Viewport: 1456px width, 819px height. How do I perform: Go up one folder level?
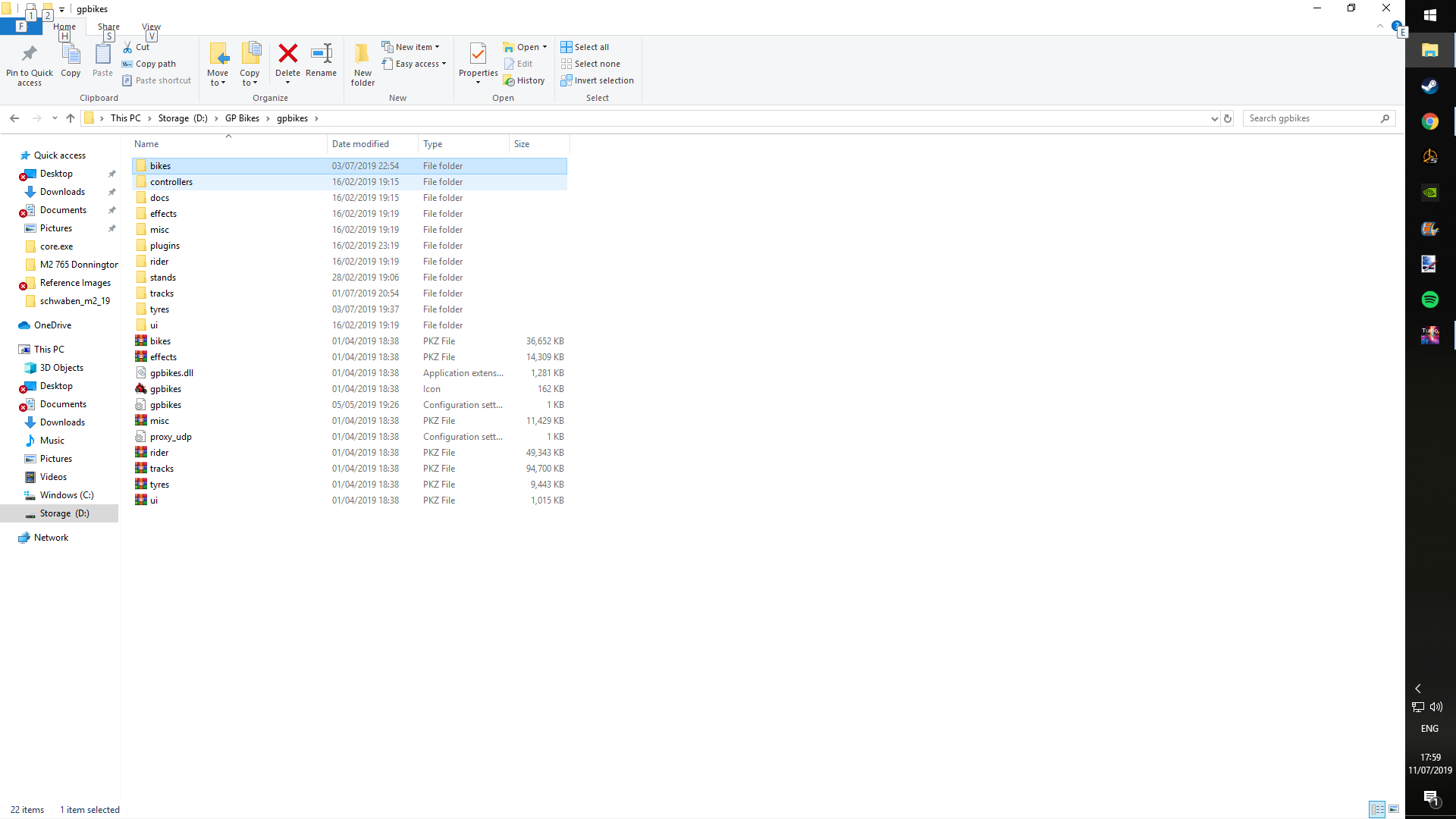tap(71, 118)
